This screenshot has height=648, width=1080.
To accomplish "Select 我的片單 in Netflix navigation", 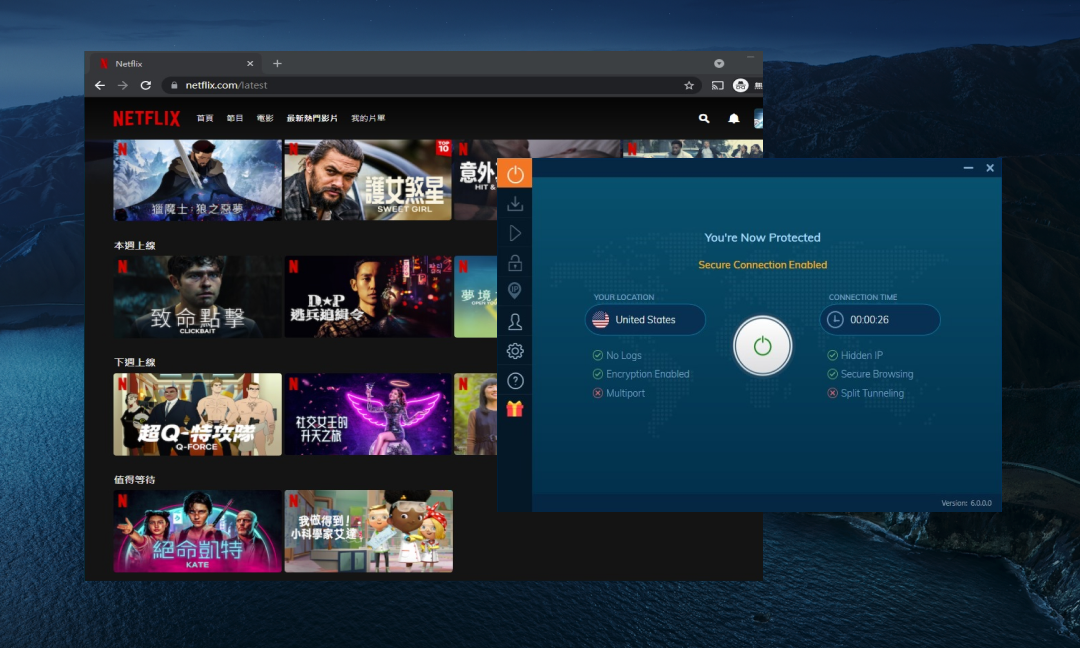I will [368, 118].
